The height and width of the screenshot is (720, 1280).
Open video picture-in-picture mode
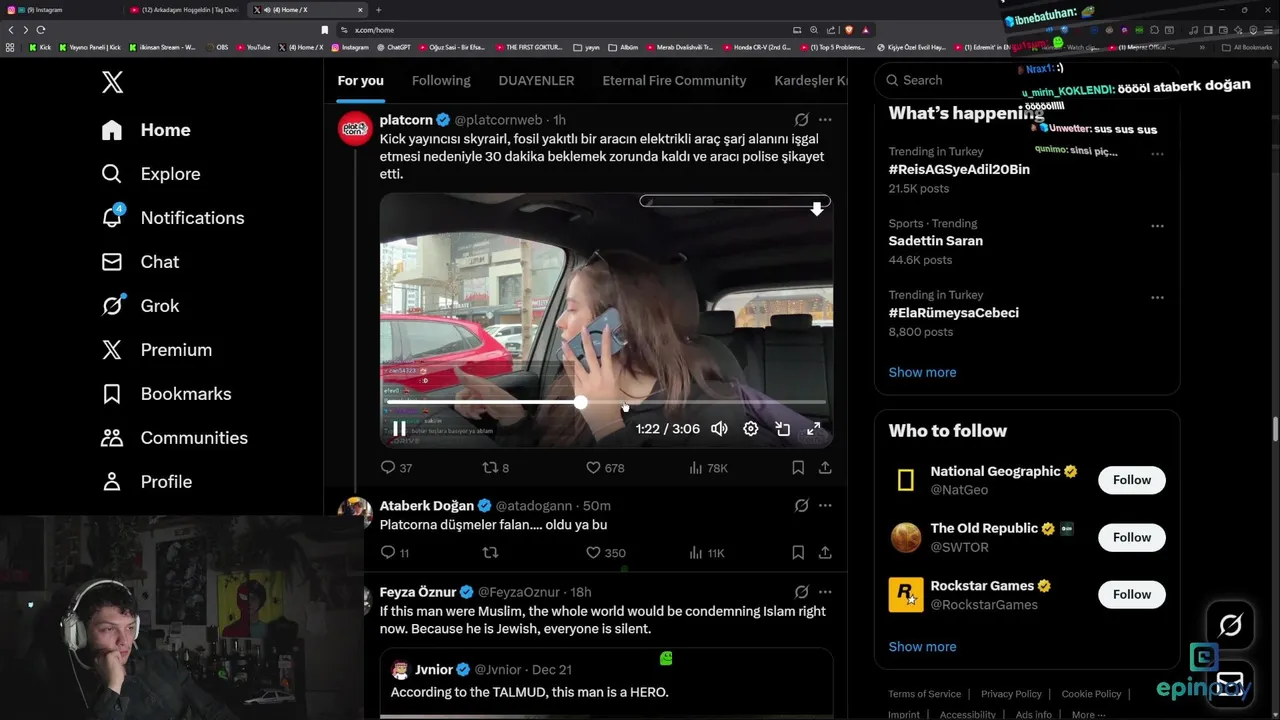pos(783,428)
